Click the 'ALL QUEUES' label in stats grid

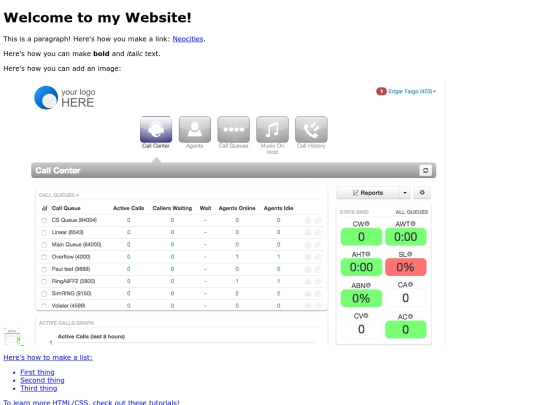coord(412,212)
